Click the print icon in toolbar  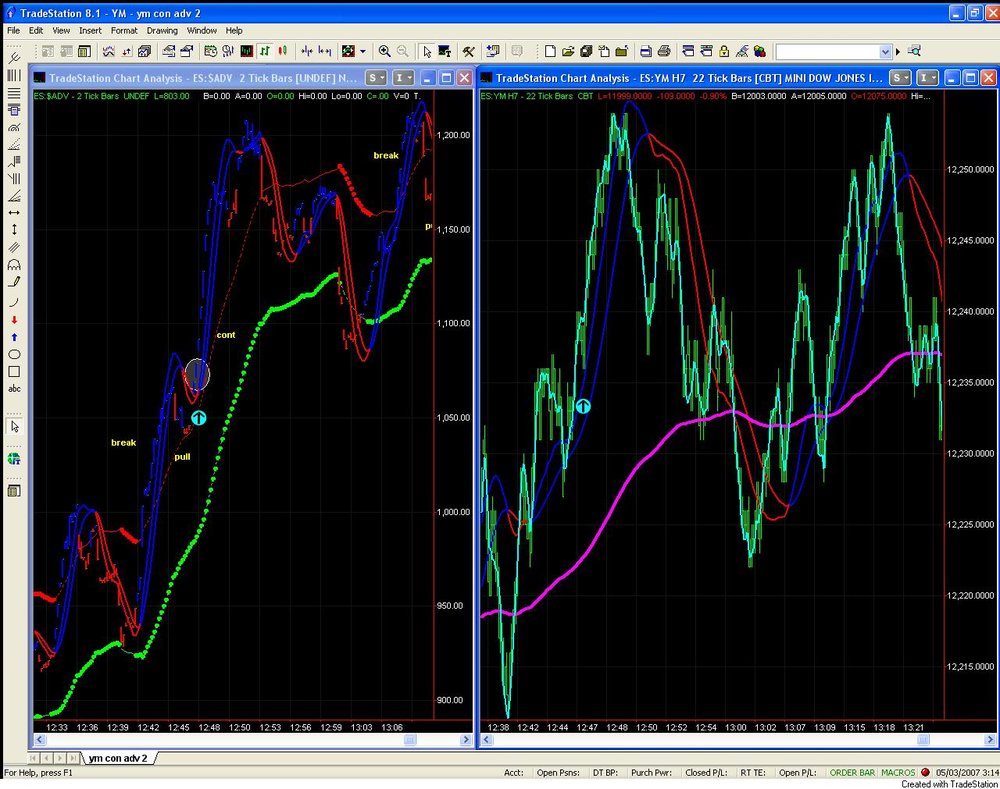coord(663,51)
